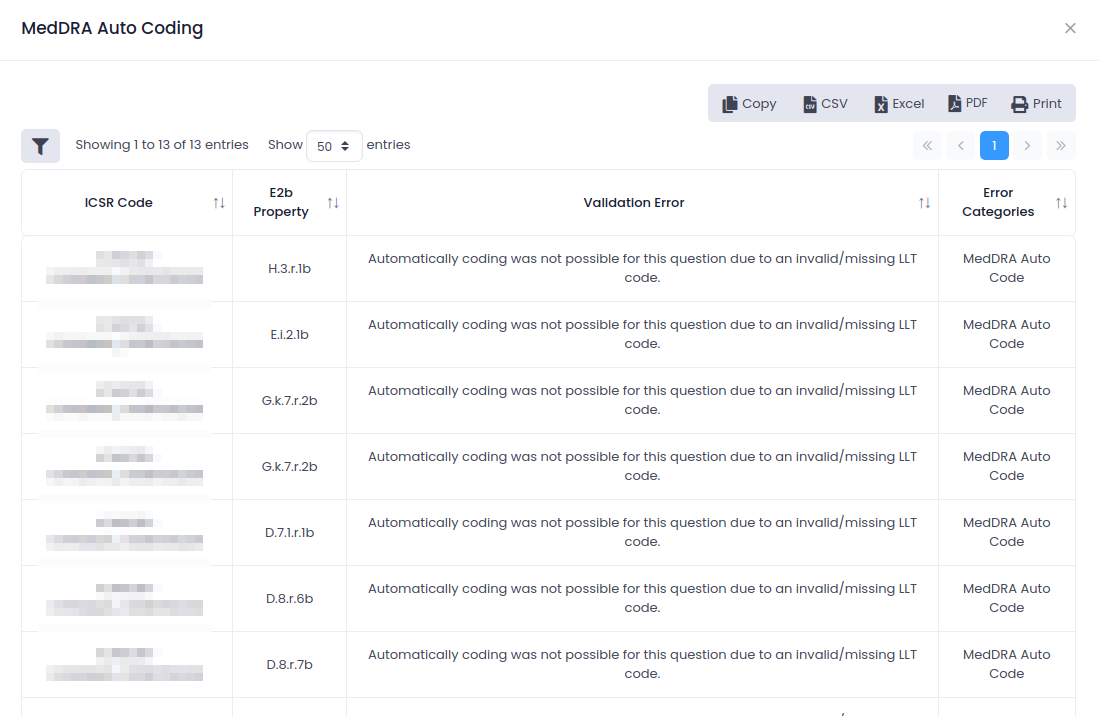Click validation error text in H.3.r.1b row
This screenshot has width=1099, height=716.
(x=642, y=268)
